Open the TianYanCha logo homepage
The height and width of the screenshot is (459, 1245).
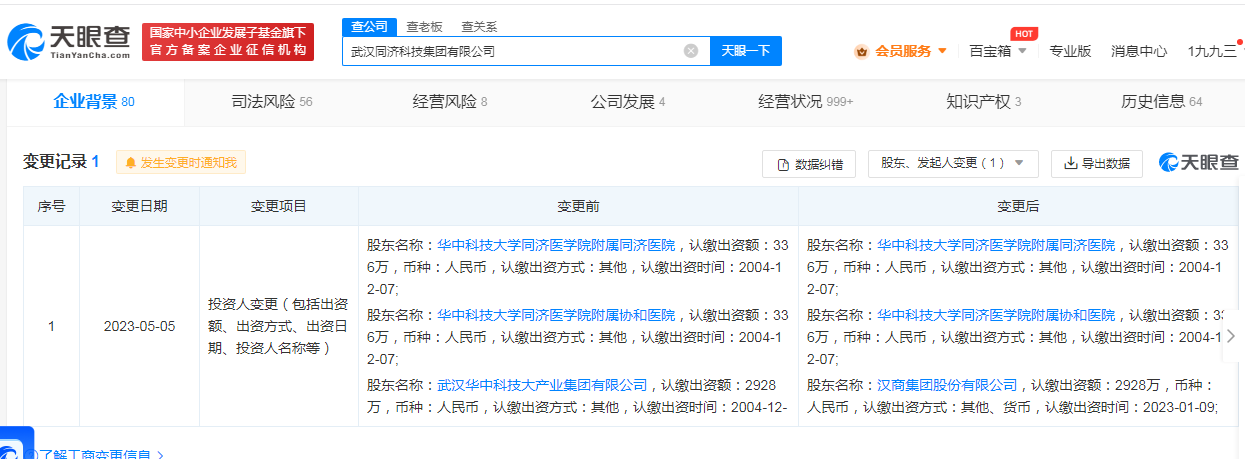(68, 42)
